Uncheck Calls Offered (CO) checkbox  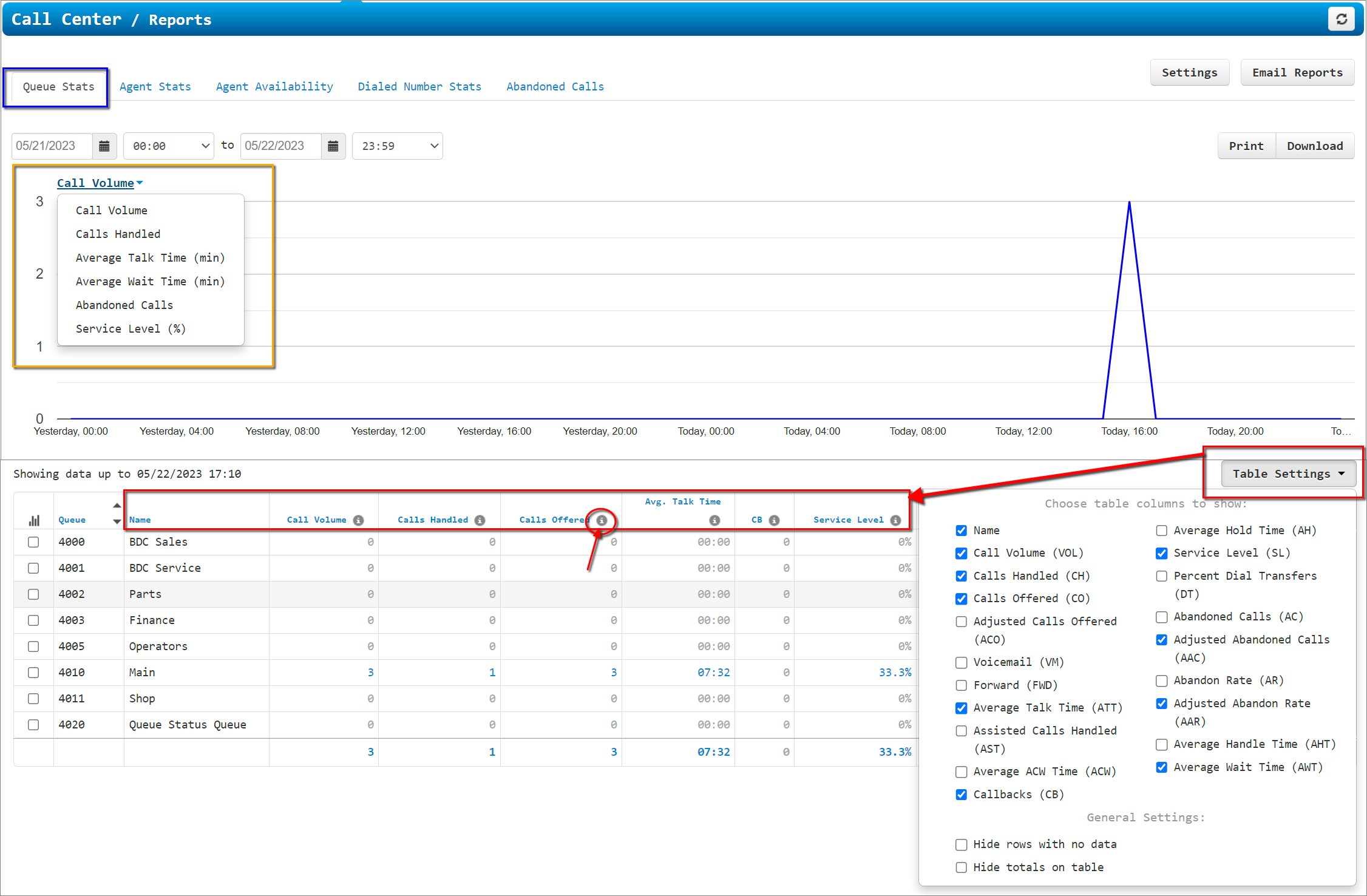click(962, 599)
